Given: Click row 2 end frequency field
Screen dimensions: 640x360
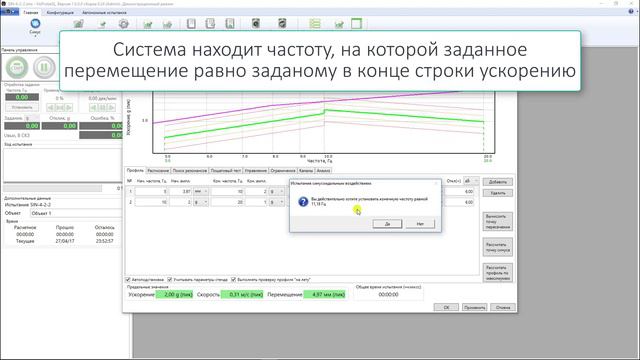Looking at the screenshot, I should [x=227, y=202].
